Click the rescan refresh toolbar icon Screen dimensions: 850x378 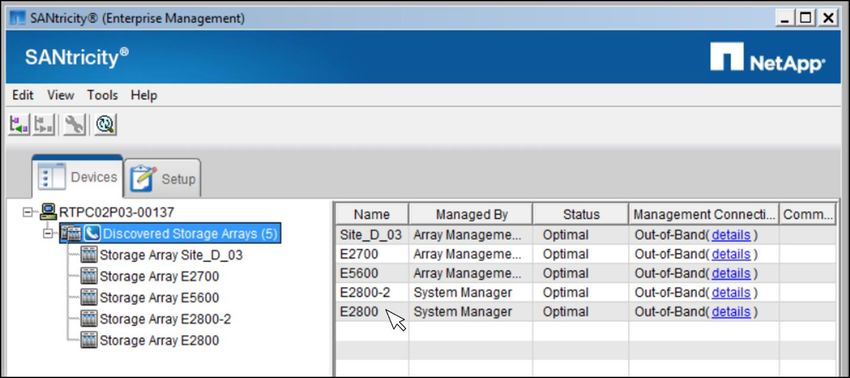(105, 125)
